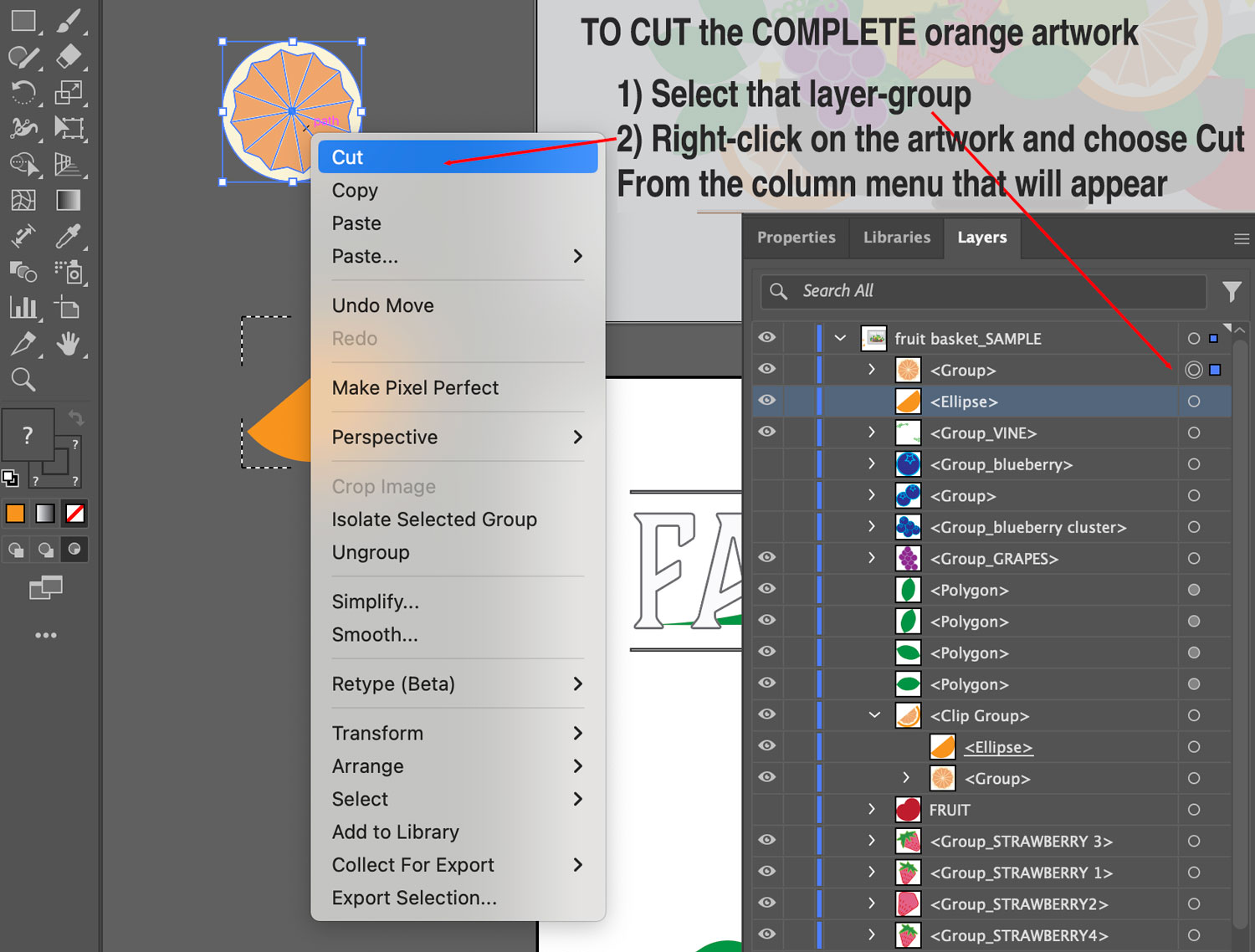This screenshot has height=952, width=1255.
Task: Hide the Group_STRAWBERRY 3 layer
Action: click(x=766, y=841)
